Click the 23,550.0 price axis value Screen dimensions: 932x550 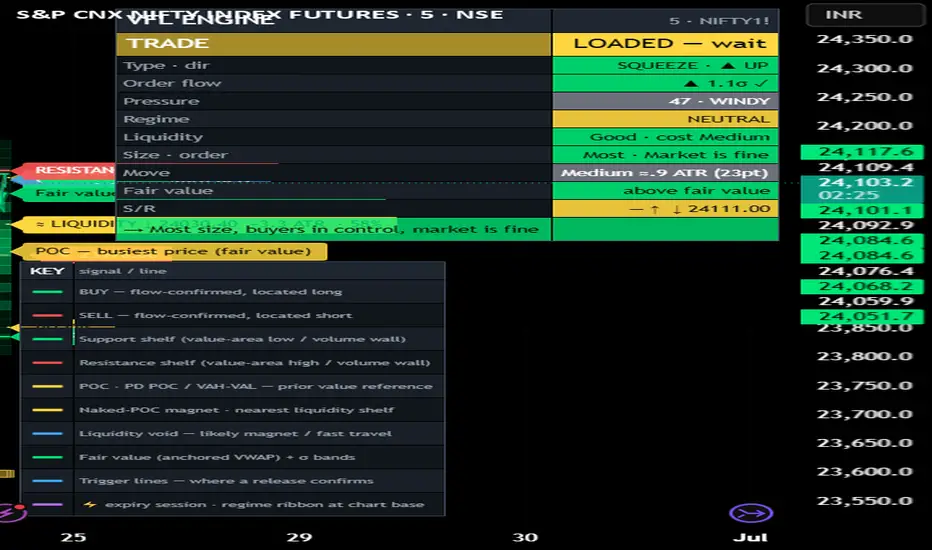pos(864,501)
